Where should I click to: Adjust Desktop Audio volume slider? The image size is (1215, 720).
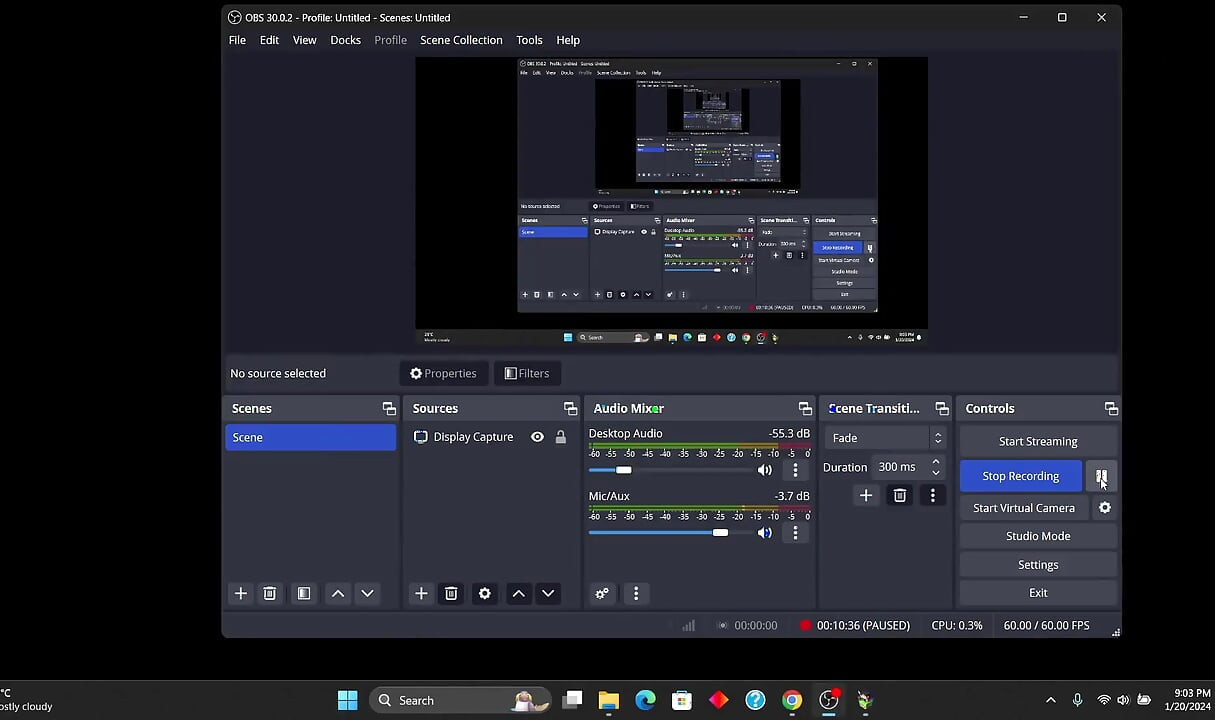670,470
